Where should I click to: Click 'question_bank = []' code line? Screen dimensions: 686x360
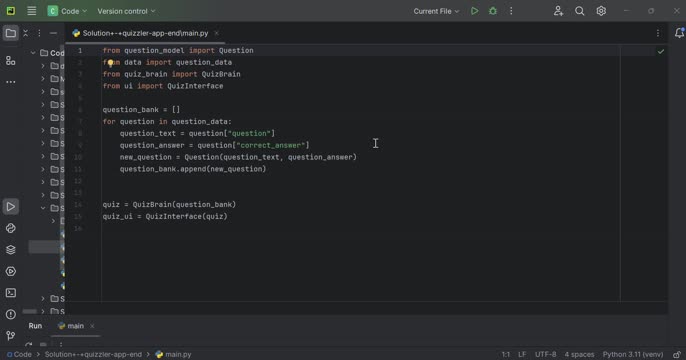point(141,110)
